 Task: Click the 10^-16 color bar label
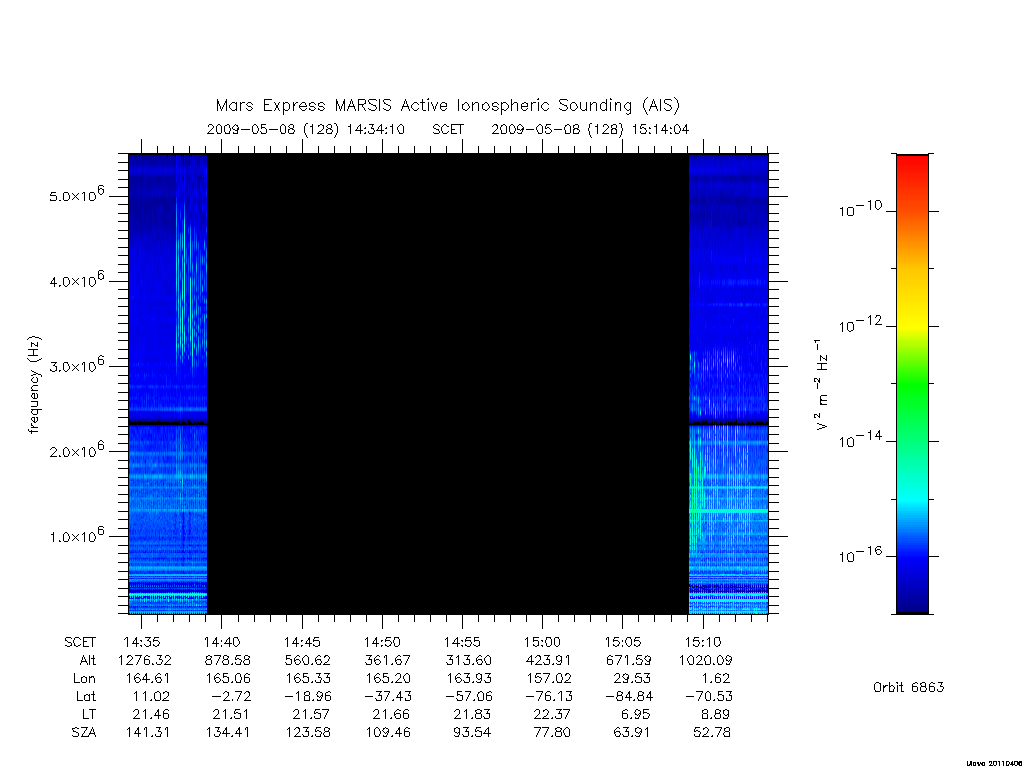(860, 555)
